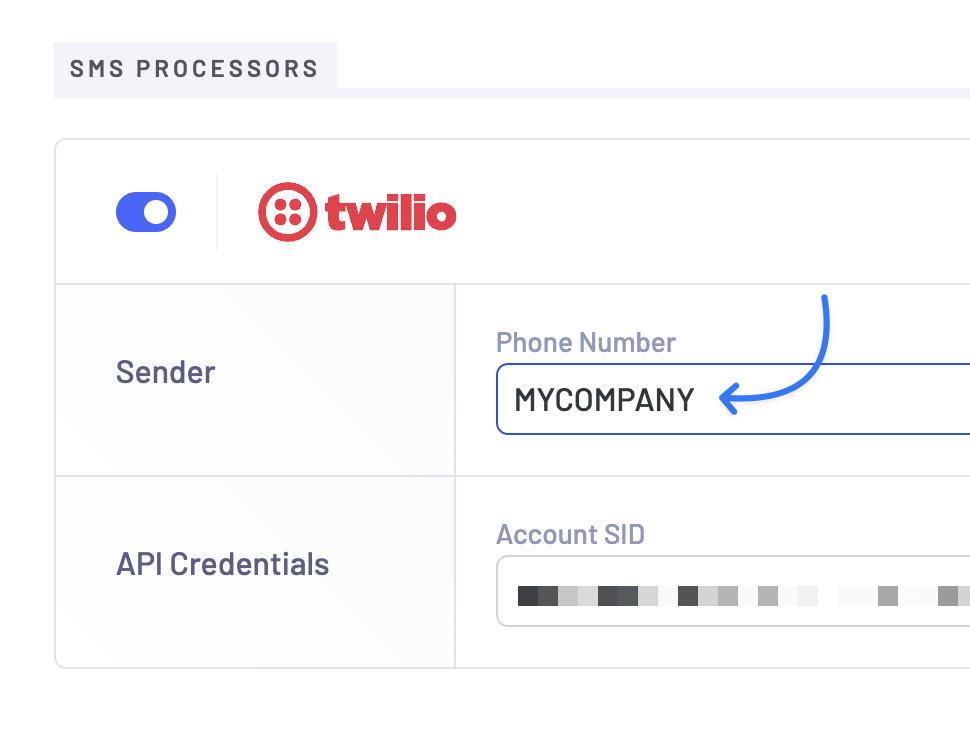This screenshot has height=732, width=970.
Task: Disable the Twilio SMS processor toggle
Action: tap(146, 212)
